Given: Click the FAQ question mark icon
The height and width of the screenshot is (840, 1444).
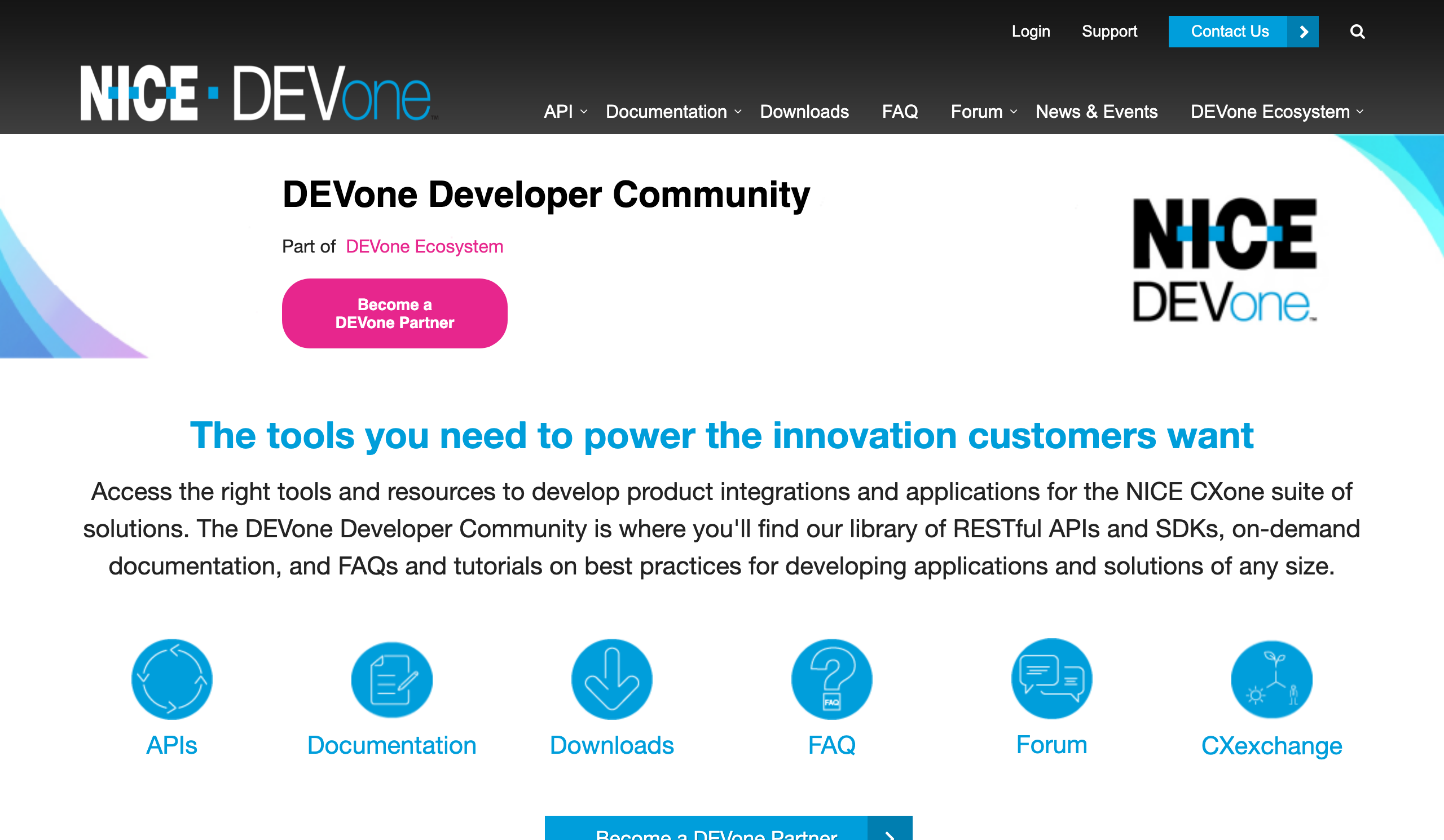Looking at the screenshot, I should (x=832, y=679).
